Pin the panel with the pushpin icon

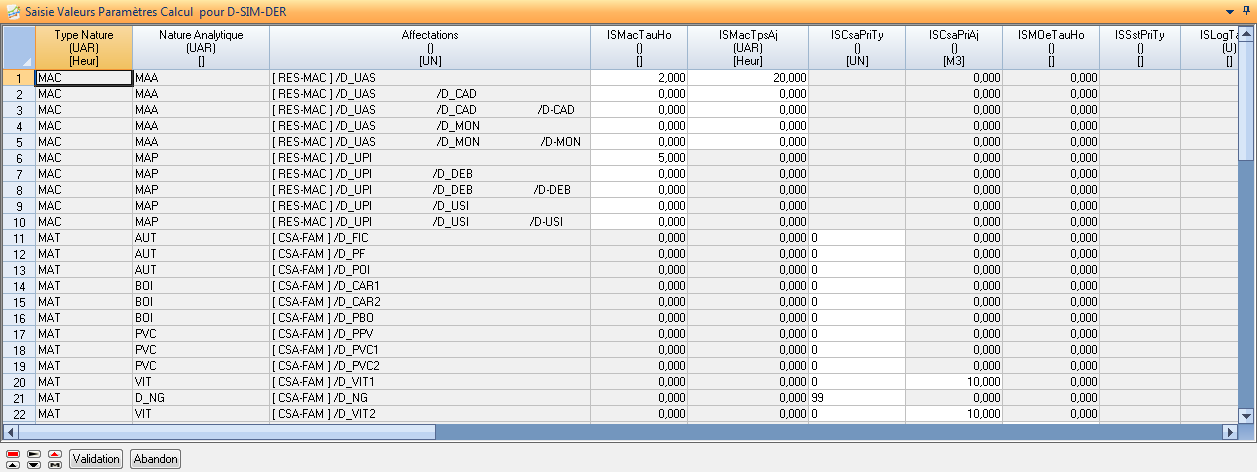click(x=1246, y=10)
